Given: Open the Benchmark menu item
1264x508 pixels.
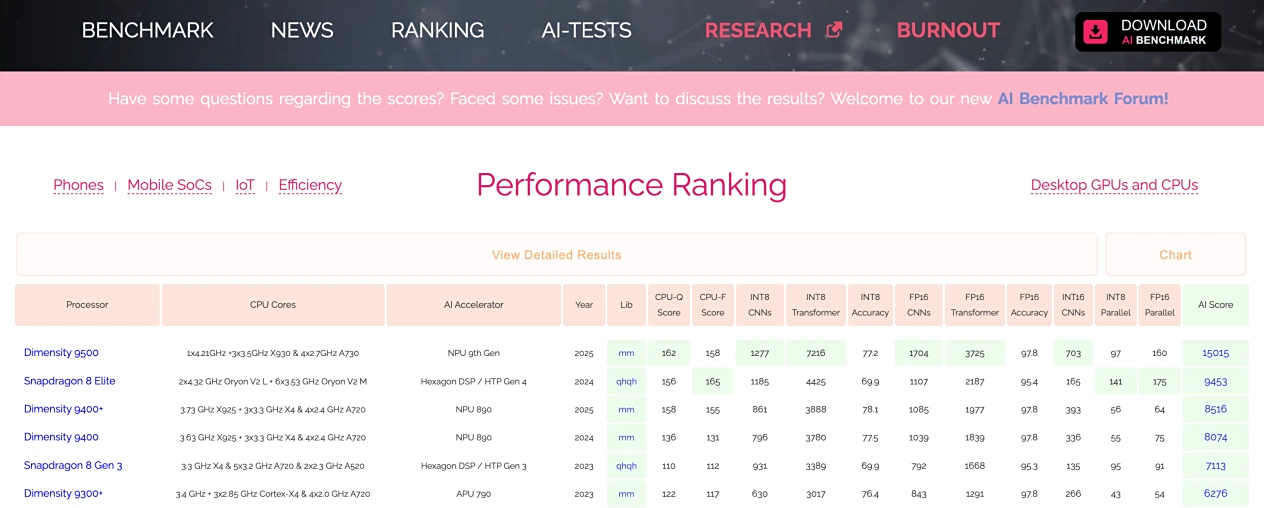Looking at the screenshot, I should (x=147, y=30).
